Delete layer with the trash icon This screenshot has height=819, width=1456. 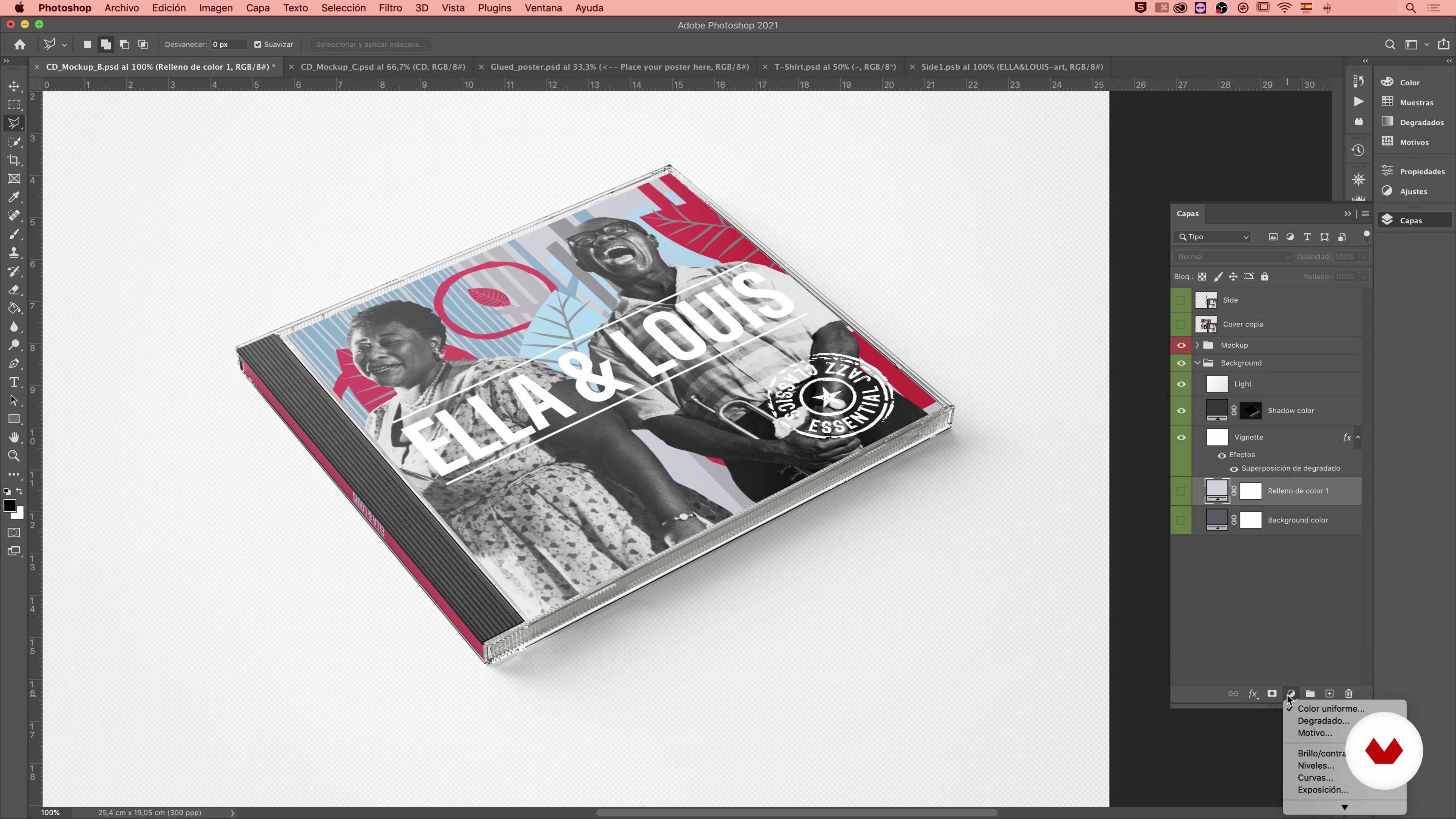click(1349, 693)
